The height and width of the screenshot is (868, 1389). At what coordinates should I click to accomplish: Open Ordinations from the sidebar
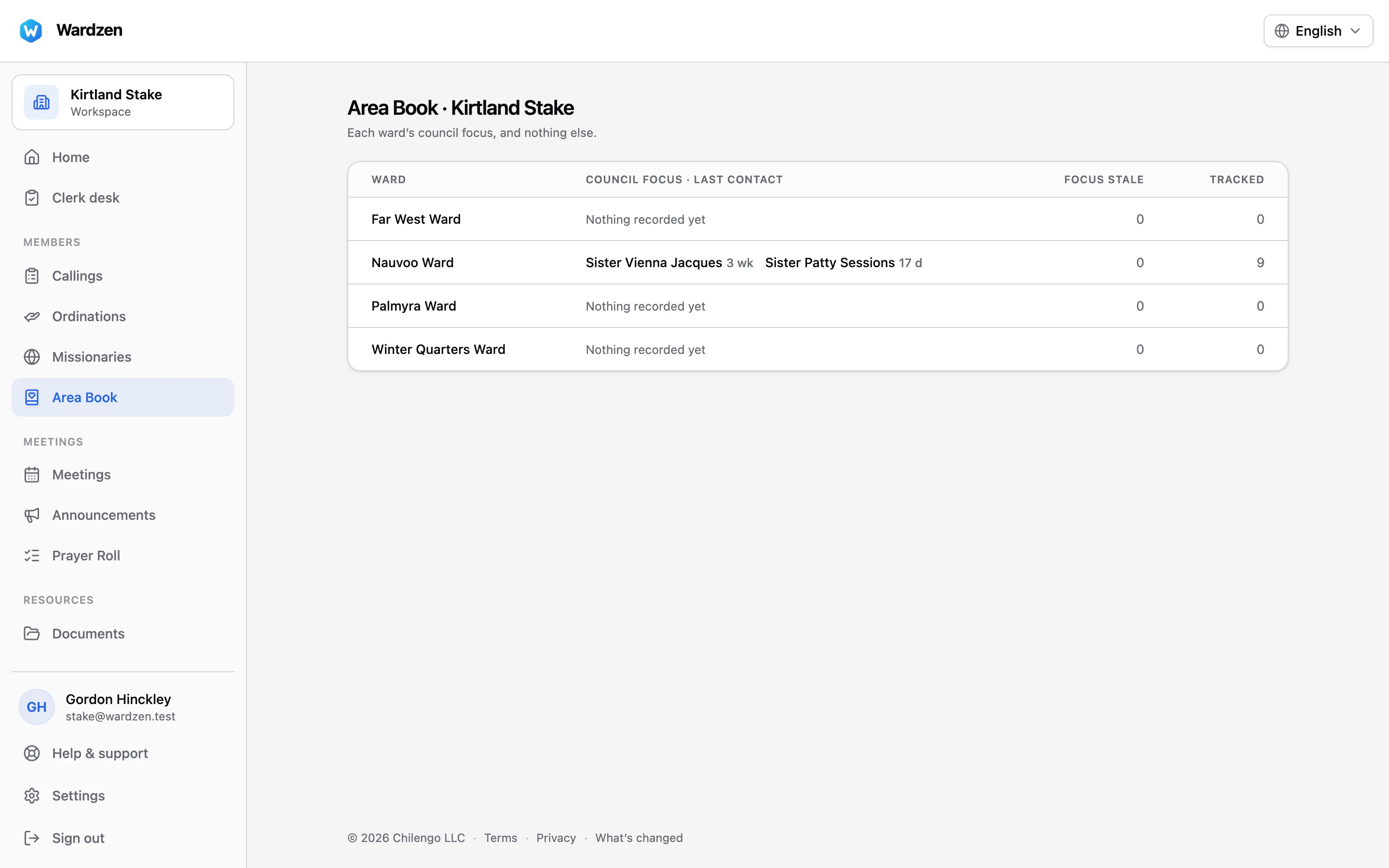(123, 316)
